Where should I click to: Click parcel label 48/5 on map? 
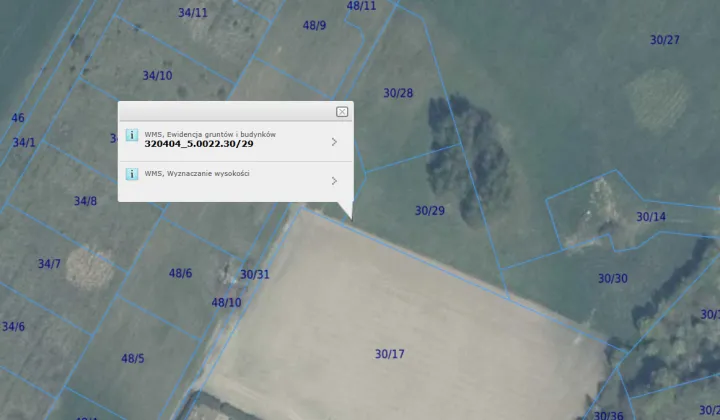[133, 358]
